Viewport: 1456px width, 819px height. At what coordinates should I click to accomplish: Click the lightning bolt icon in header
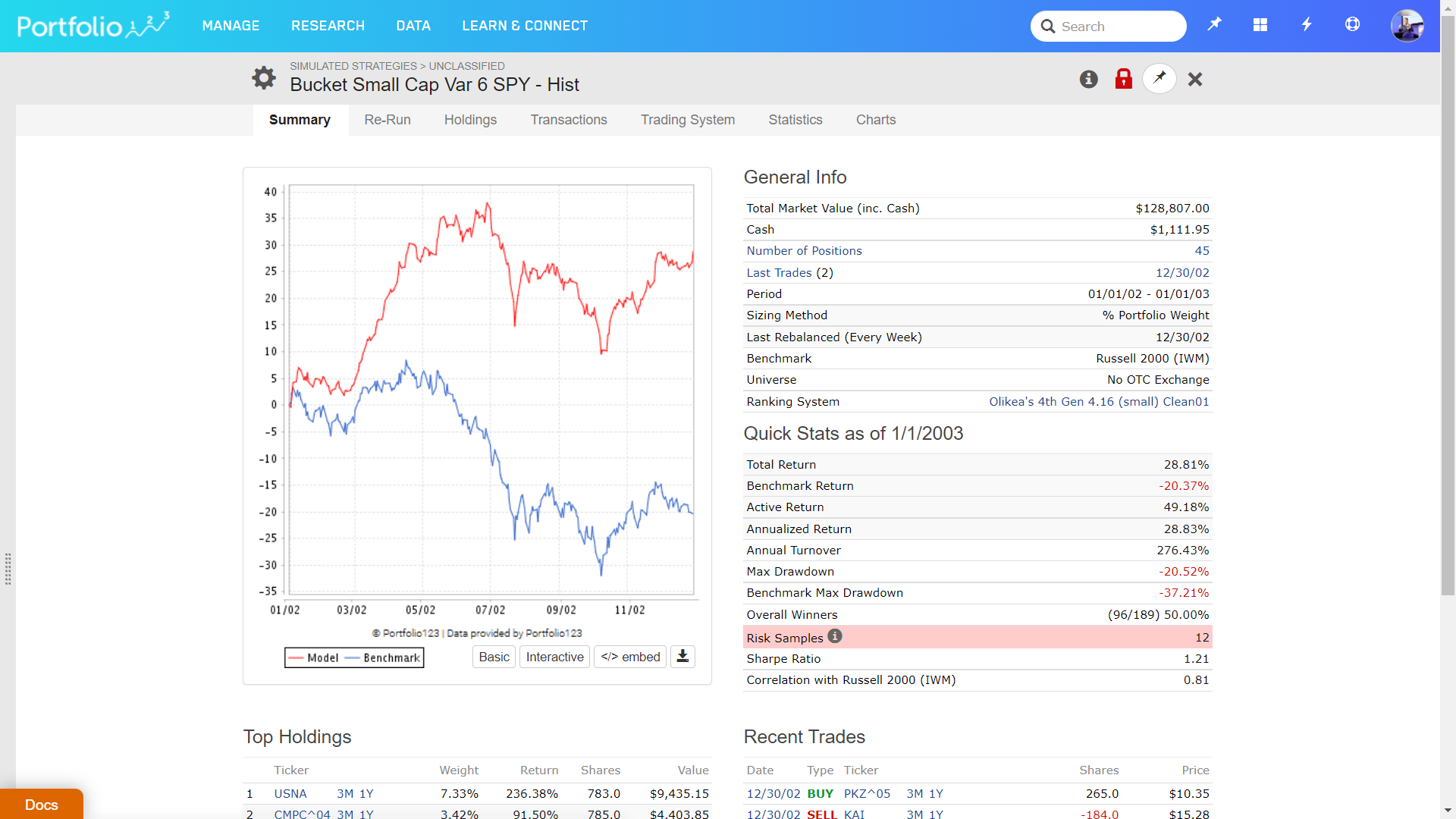(x=1306, y=25)
